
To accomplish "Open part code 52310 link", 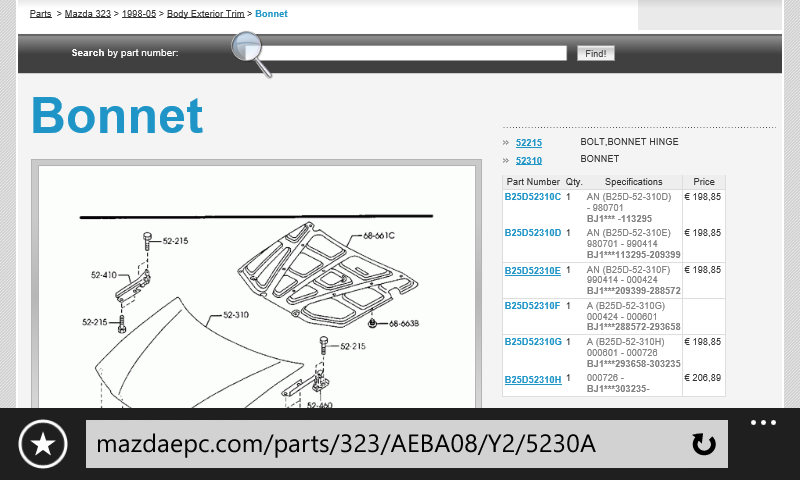I will (529, 161).
